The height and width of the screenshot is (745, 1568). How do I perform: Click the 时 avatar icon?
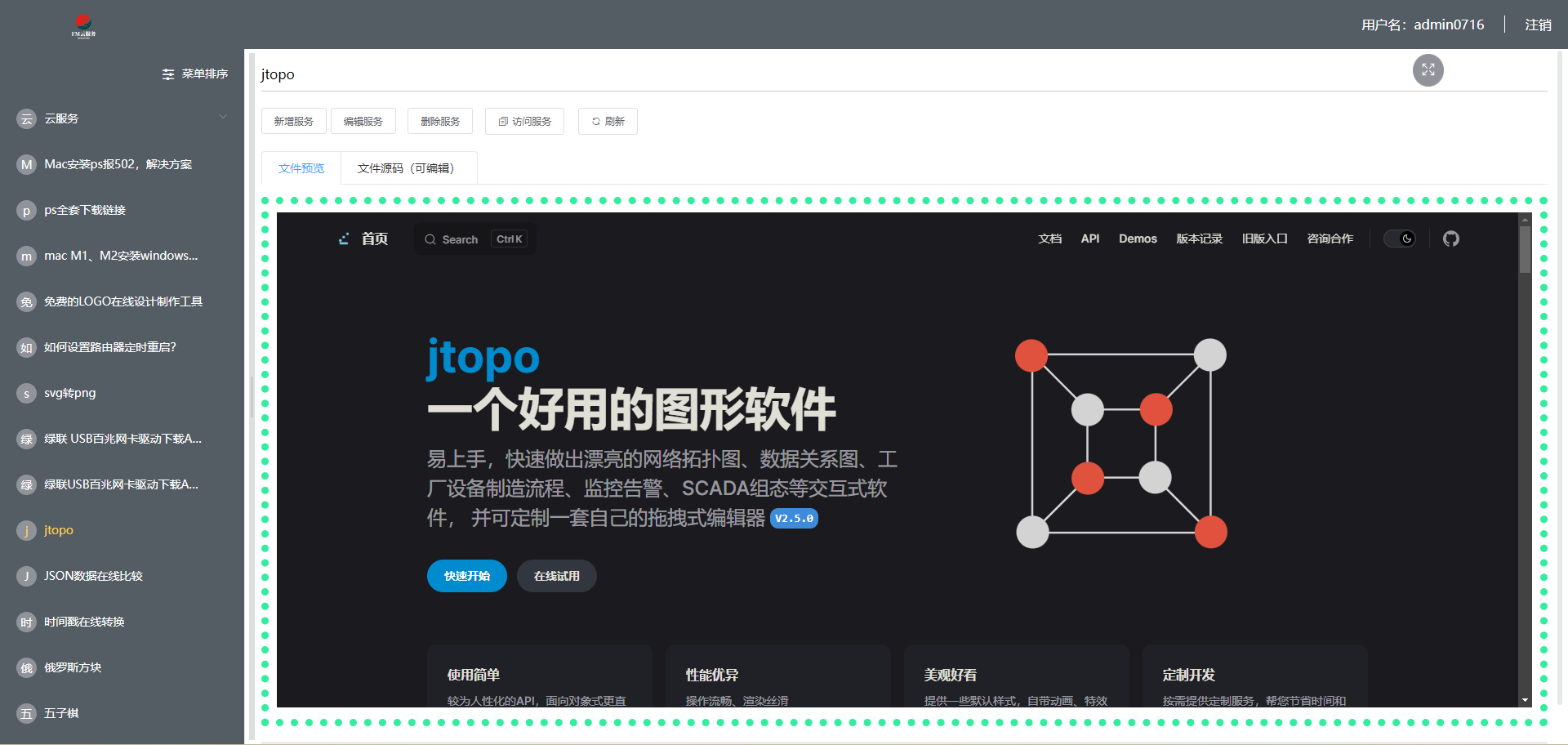[x=27, y=622]
